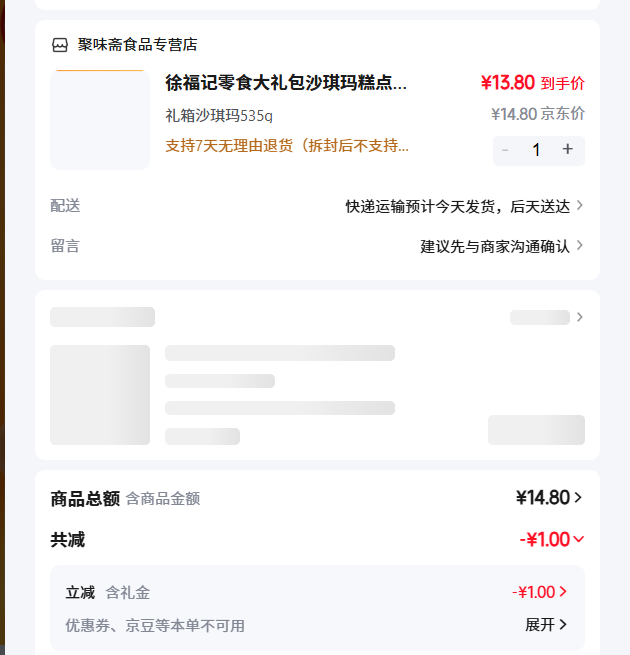Viewport: 630px width, 655px height.
Task: Open the 聚味斋食品专营店 store name link
Action: tap(138, 45)
